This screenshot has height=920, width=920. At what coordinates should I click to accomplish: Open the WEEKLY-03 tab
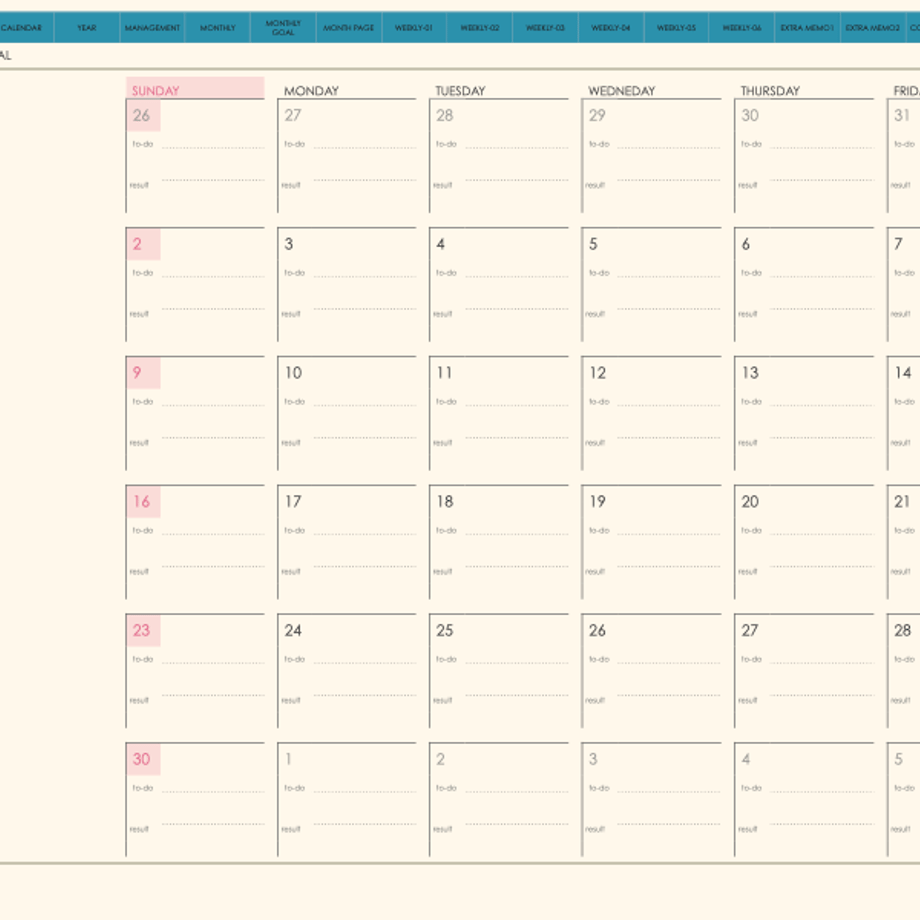tap(546, 28)
